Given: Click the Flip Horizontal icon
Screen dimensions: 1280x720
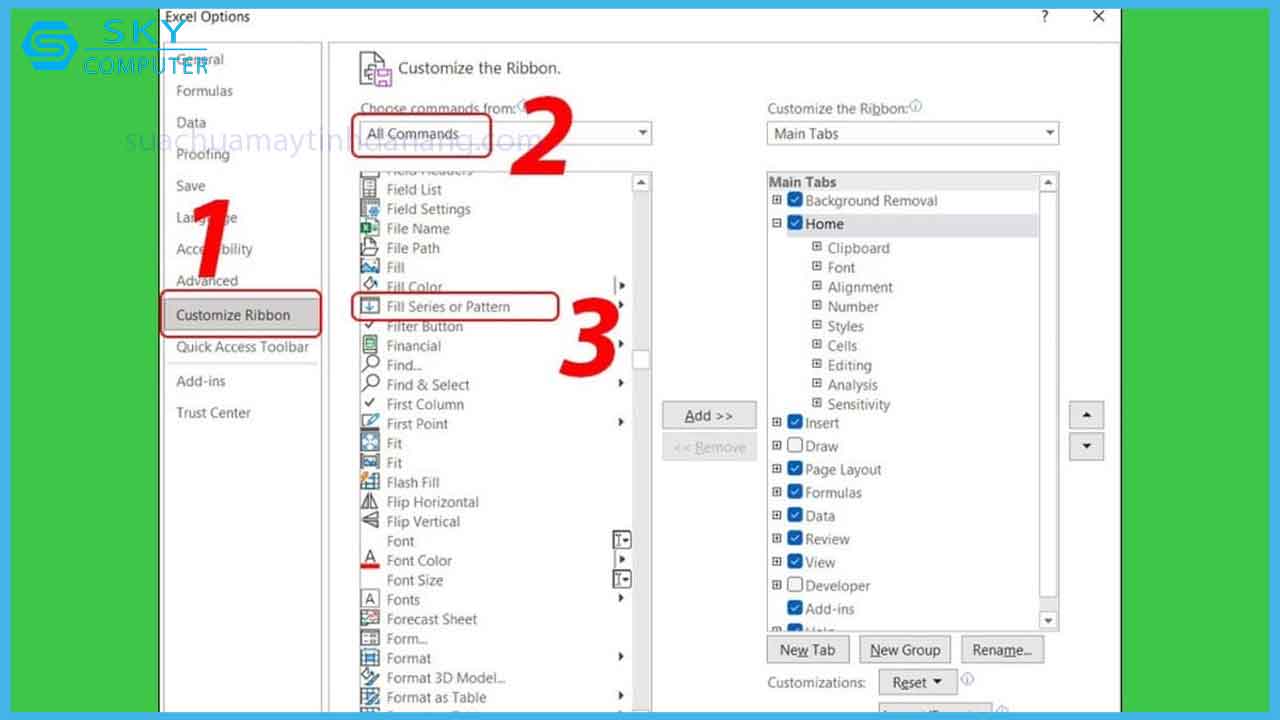Looking at the screenshot, I should 370,502.
